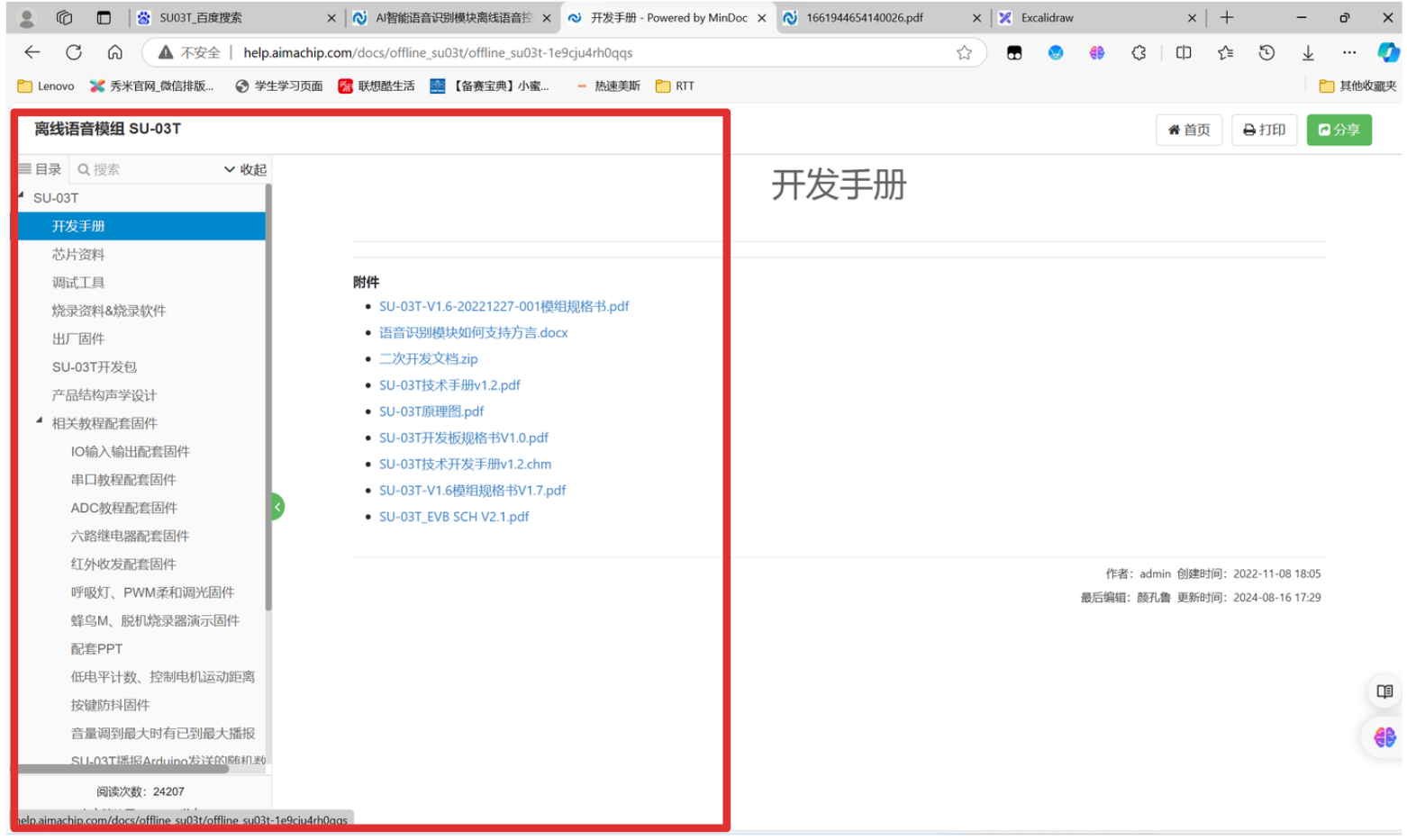
Task: Bookmark page with the star icon
Action: point(964,52)
